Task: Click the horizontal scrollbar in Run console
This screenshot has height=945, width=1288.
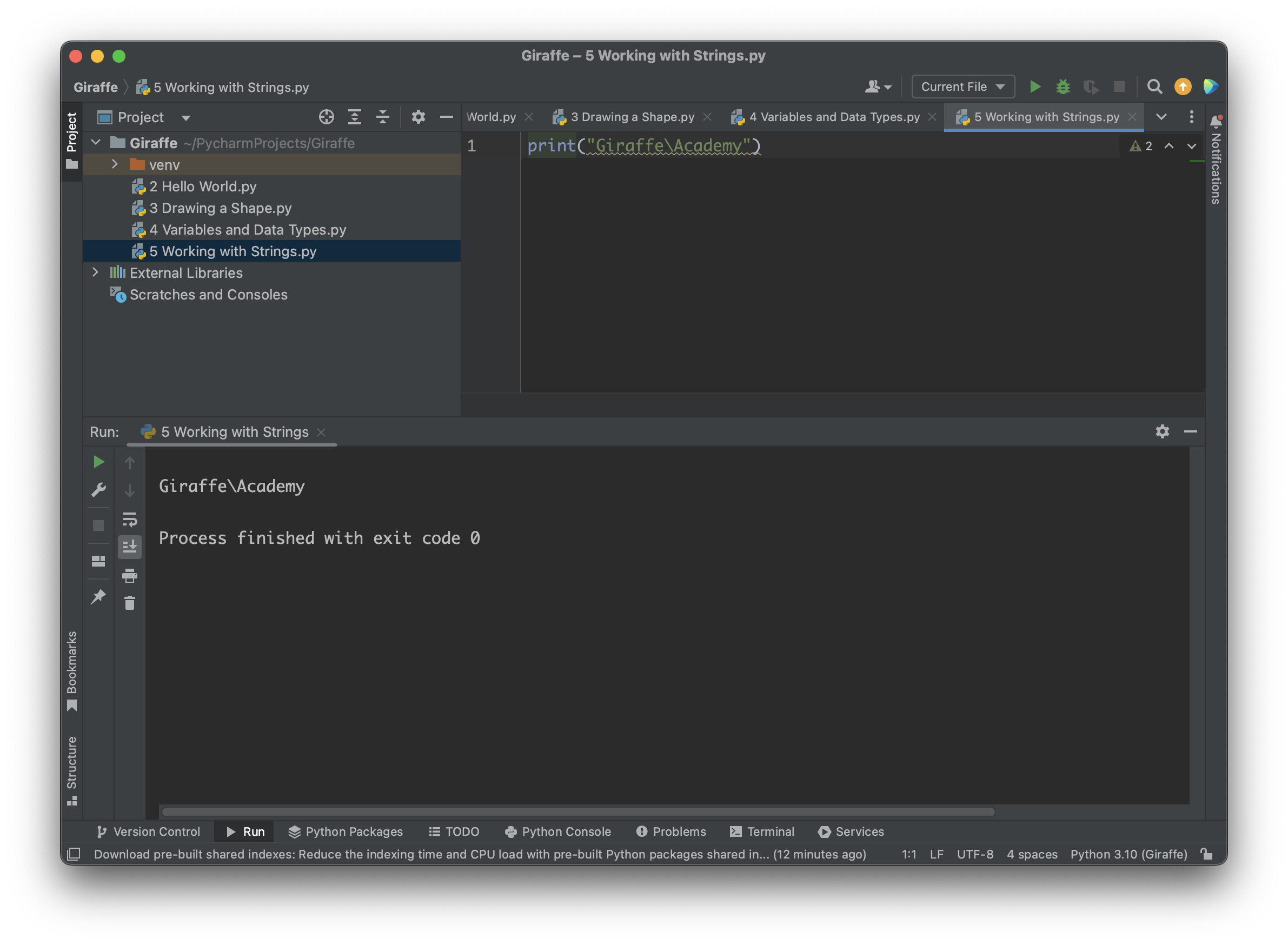Action: [x=578, y=813]
